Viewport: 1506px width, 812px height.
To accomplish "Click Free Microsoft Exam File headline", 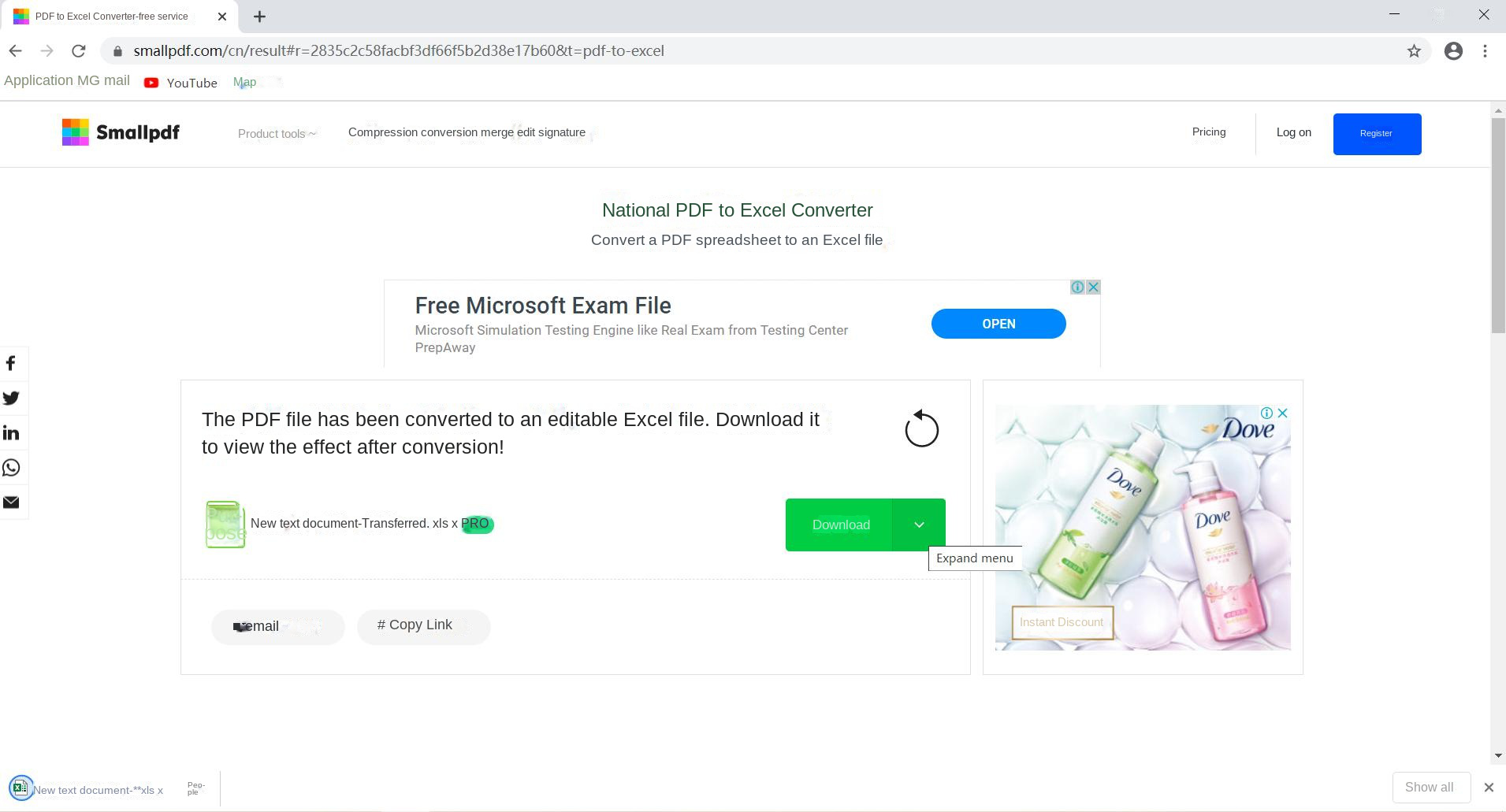I will point(543,306).
